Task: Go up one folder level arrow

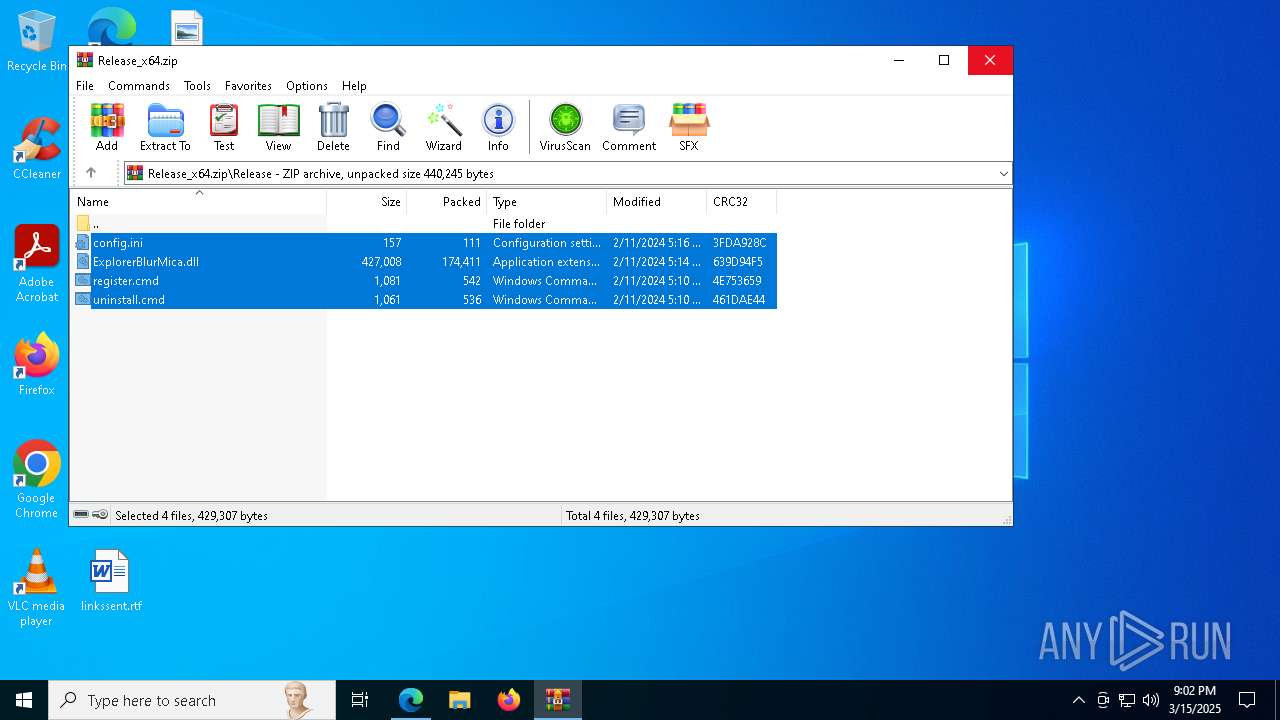Action: tap(91, 173)
